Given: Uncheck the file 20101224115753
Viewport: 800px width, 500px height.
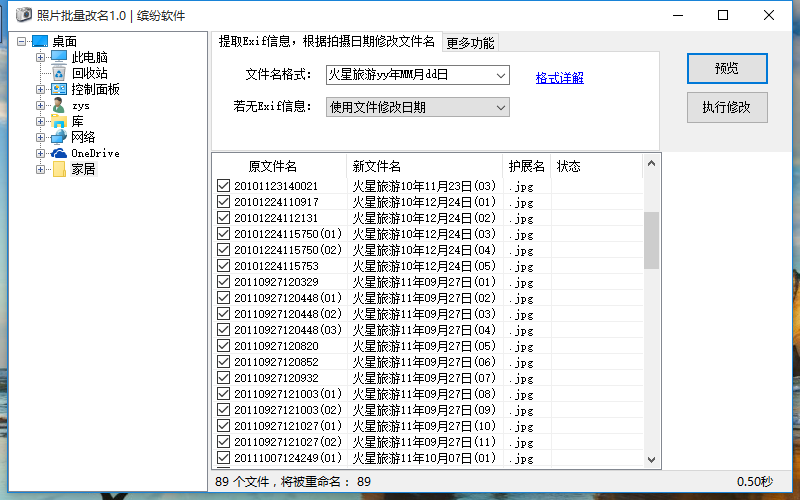Looking at the screenshot, I should click(x=223, y=265).
